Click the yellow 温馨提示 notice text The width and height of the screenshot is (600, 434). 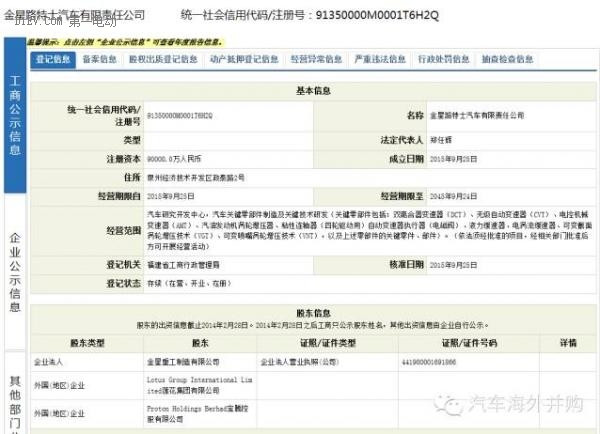[124, 42]
